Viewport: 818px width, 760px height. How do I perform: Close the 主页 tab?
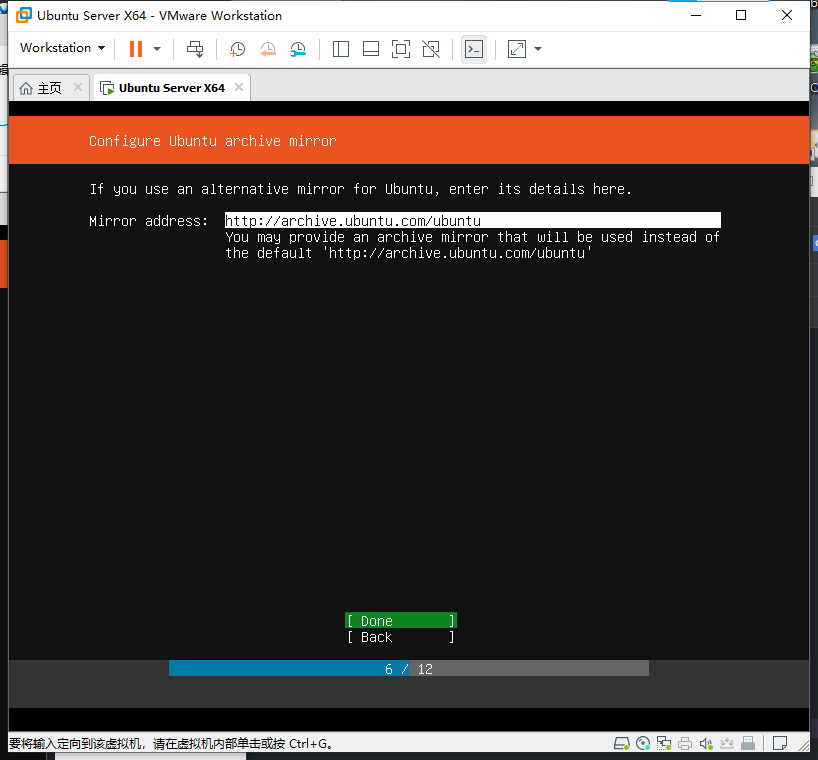(78, 87)
